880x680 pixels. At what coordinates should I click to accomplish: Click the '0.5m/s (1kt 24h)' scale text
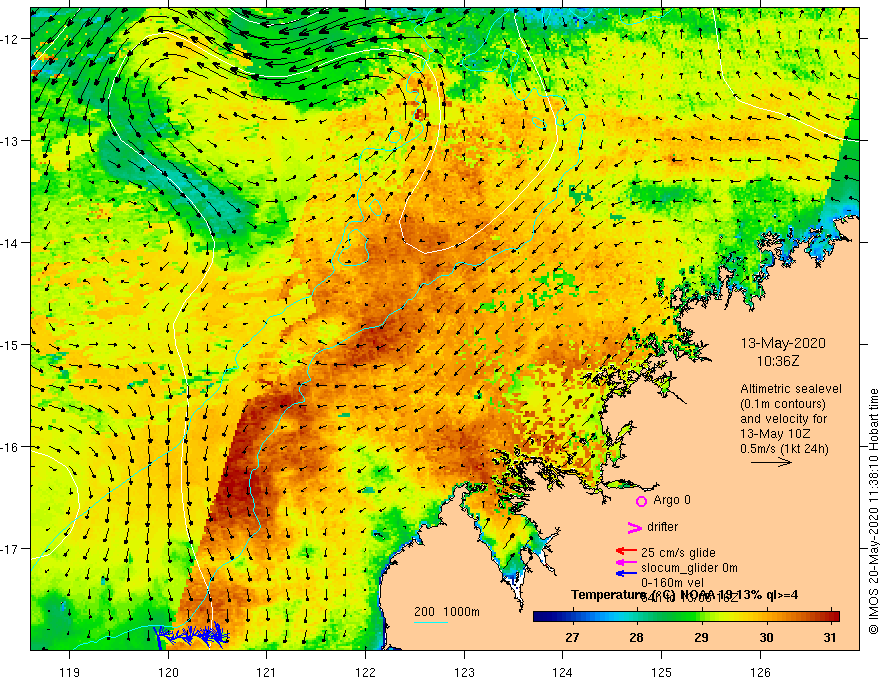coord(784,449)
